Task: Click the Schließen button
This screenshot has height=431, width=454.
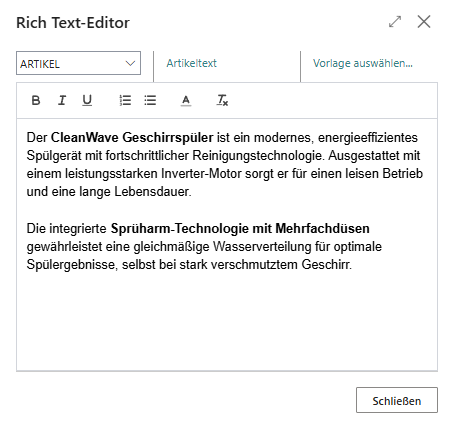Action: tap(397, 400)
